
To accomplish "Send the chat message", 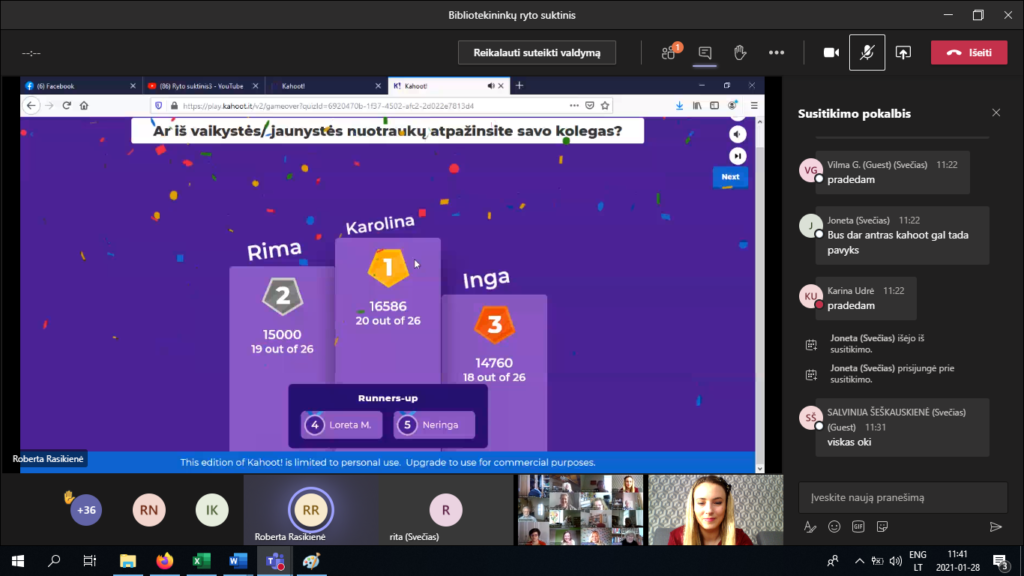I will pos(995,527).
